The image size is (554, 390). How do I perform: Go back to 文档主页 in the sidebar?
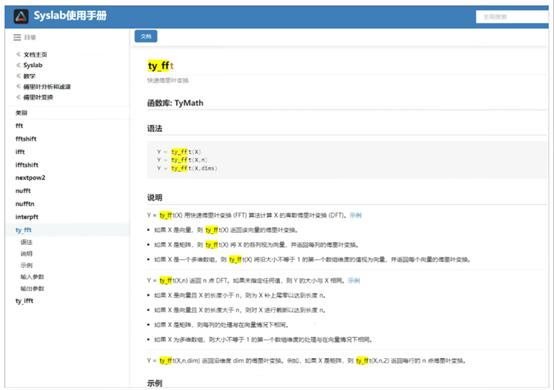(35, 55)
